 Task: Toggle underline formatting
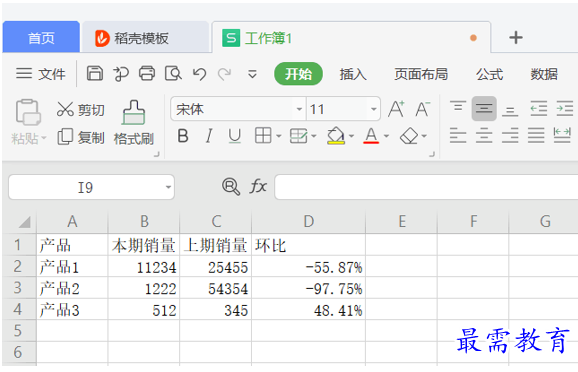234,136
